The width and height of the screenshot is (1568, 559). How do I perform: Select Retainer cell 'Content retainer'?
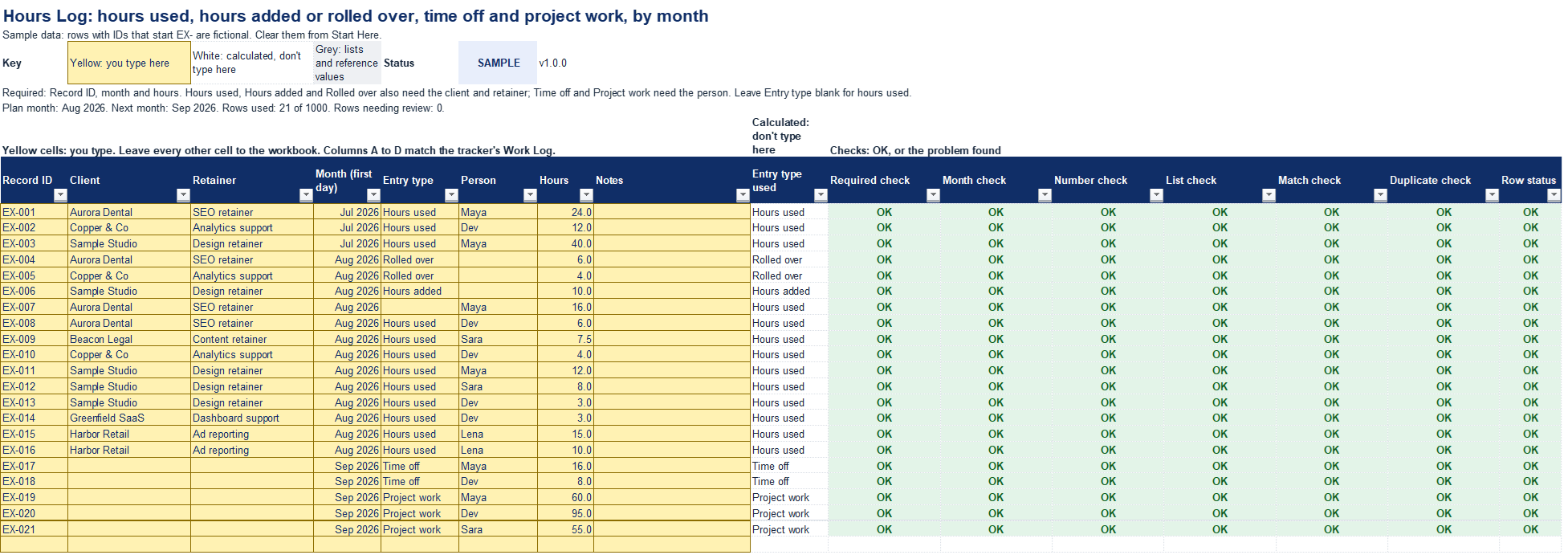(x=252, y=339)
